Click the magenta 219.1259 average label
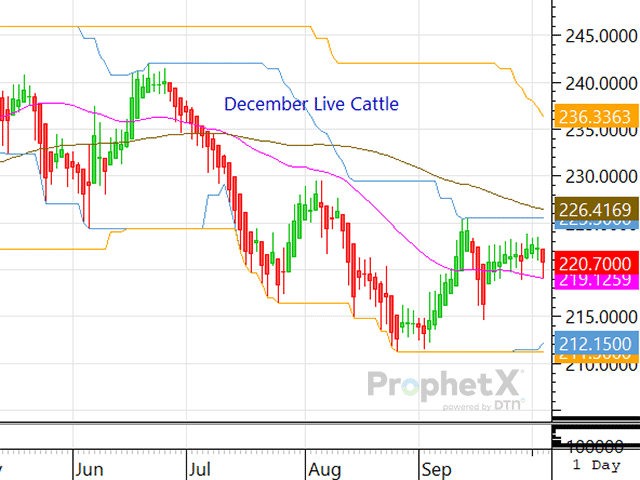This screenshot has width=640, height=480. tap(597, 282)
